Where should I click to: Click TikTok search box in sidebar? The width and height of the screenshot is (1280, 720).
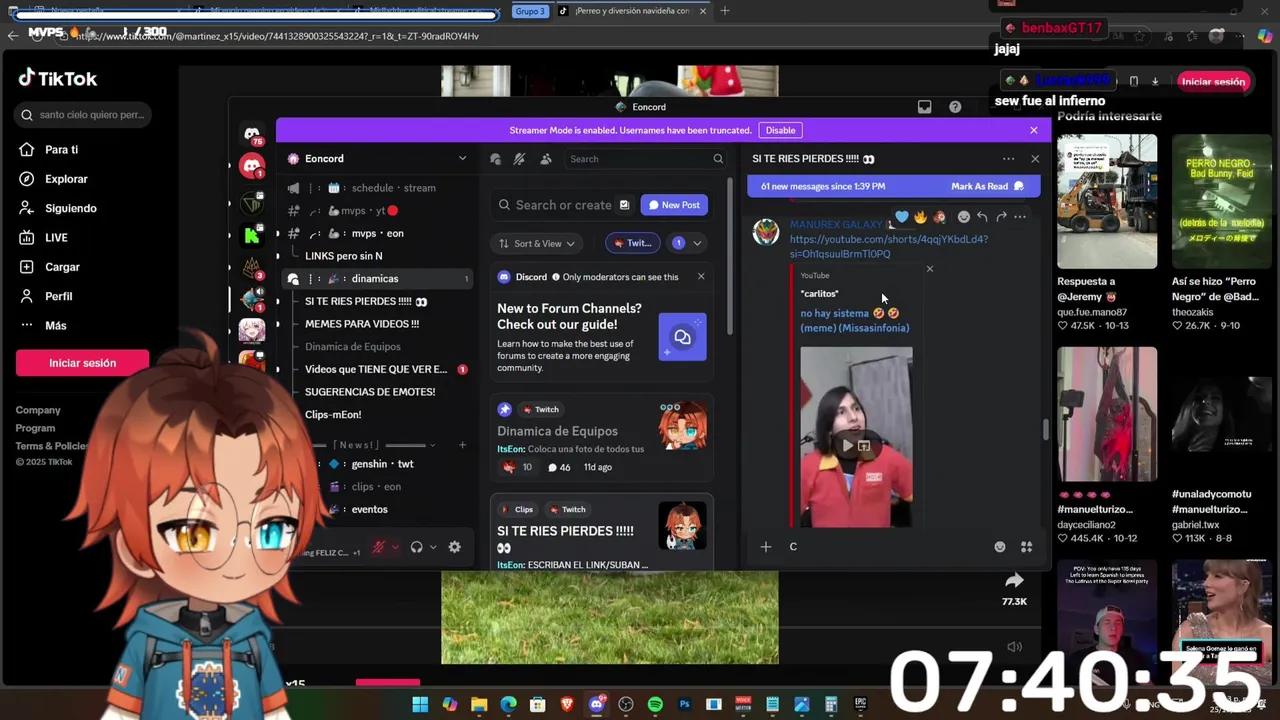coord(82,115)
